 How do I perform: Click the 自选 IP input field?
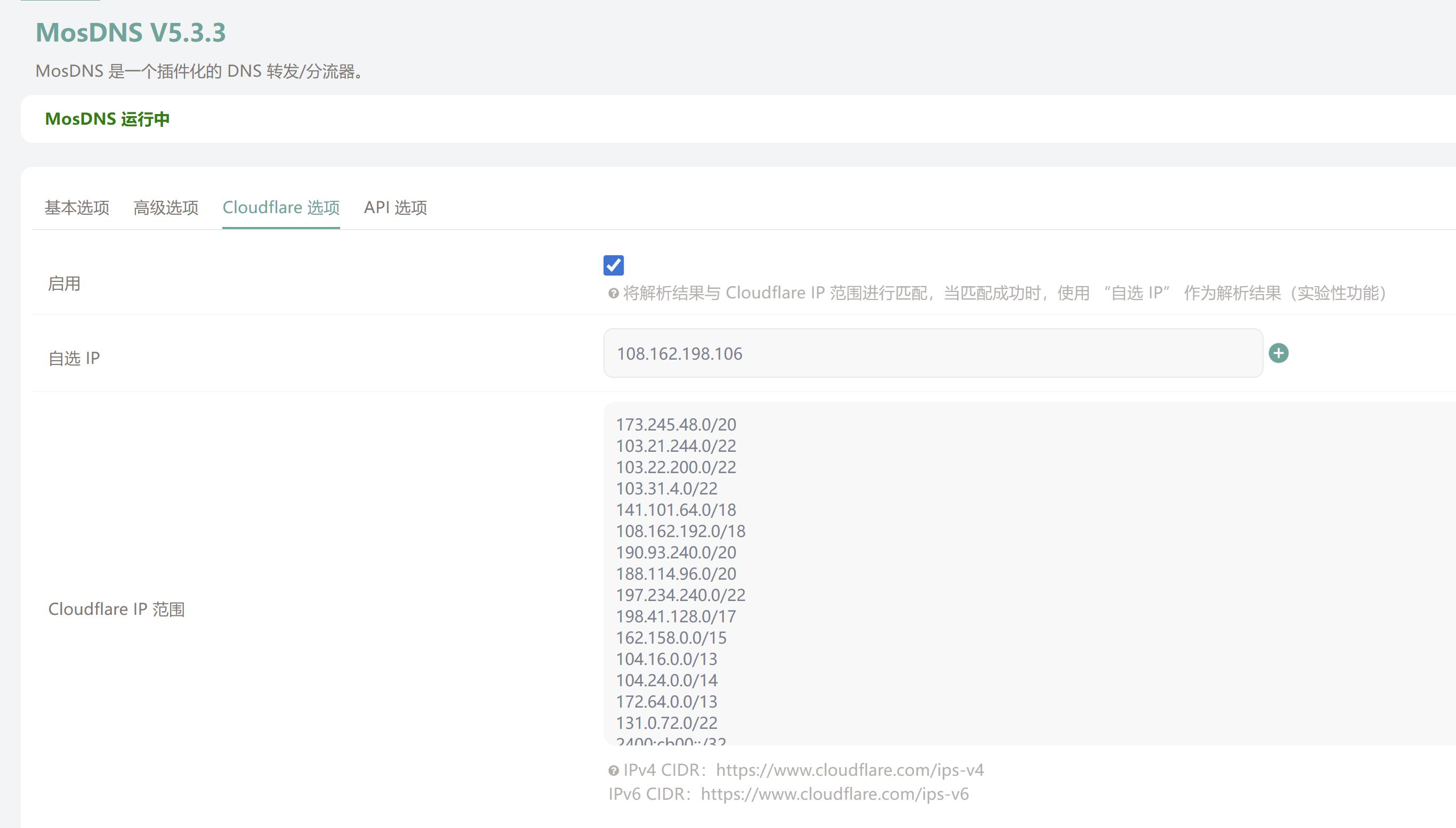932,353
